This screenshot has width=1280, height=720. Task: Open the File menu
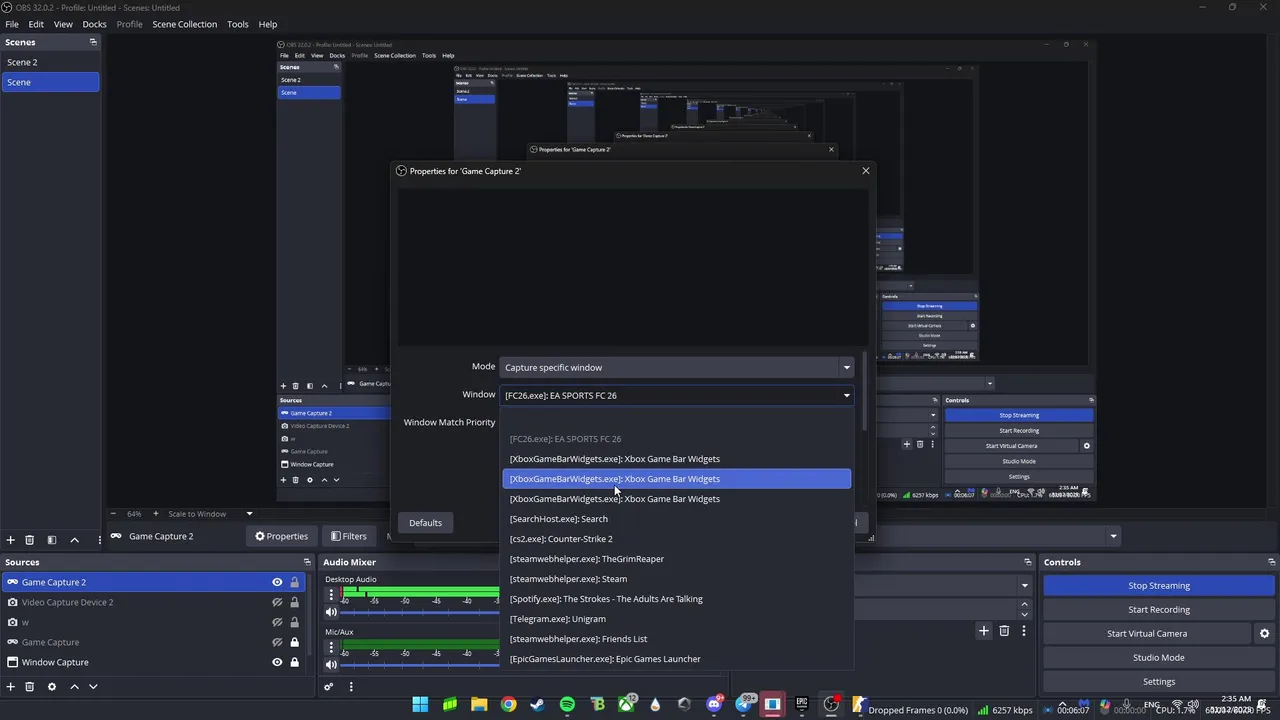(12, 24)
